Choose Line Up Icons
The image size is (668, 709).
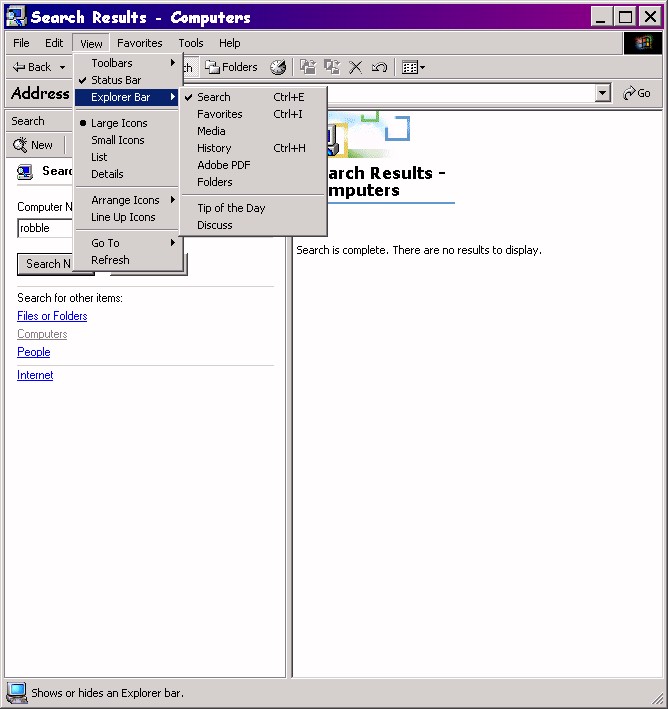(x=127, y=217)
